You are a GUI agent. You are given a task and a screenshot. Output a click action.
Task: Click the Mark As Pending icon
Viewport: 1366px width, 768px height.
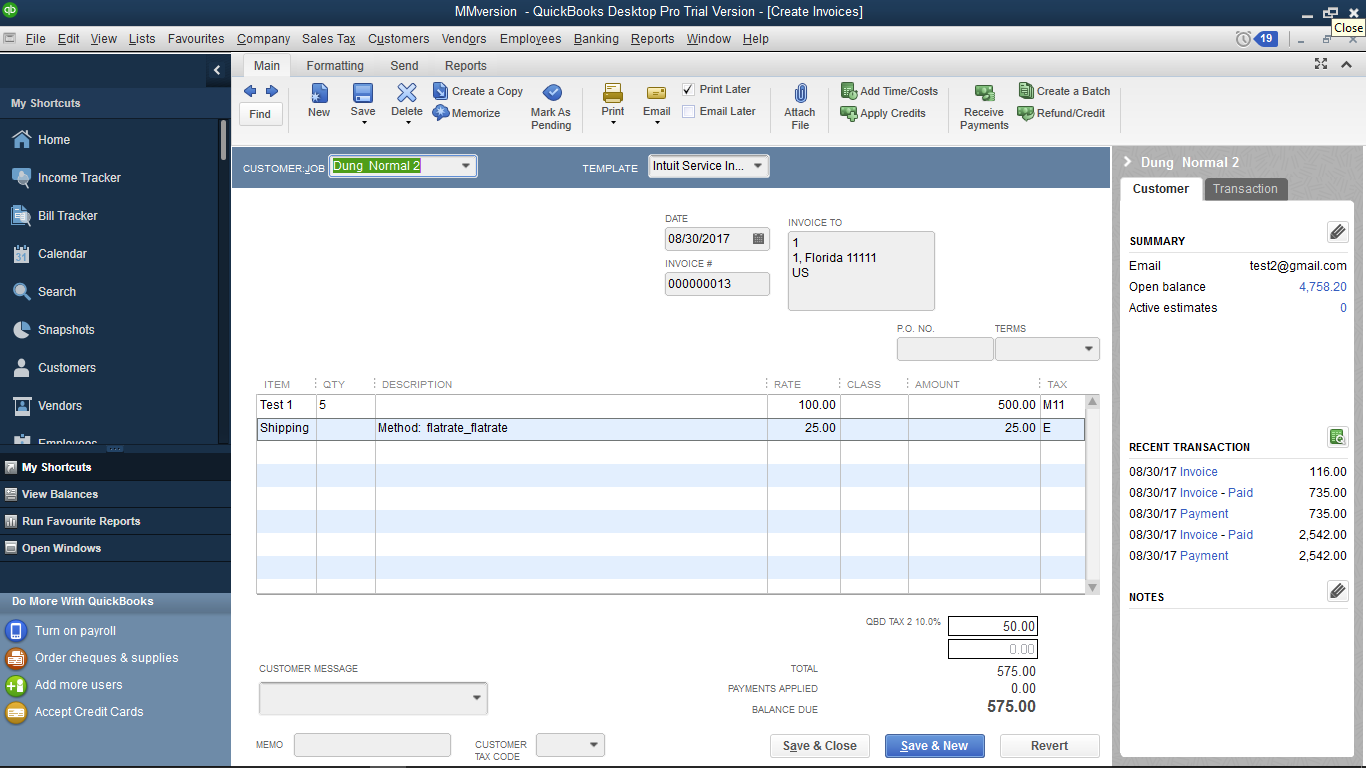551,93
